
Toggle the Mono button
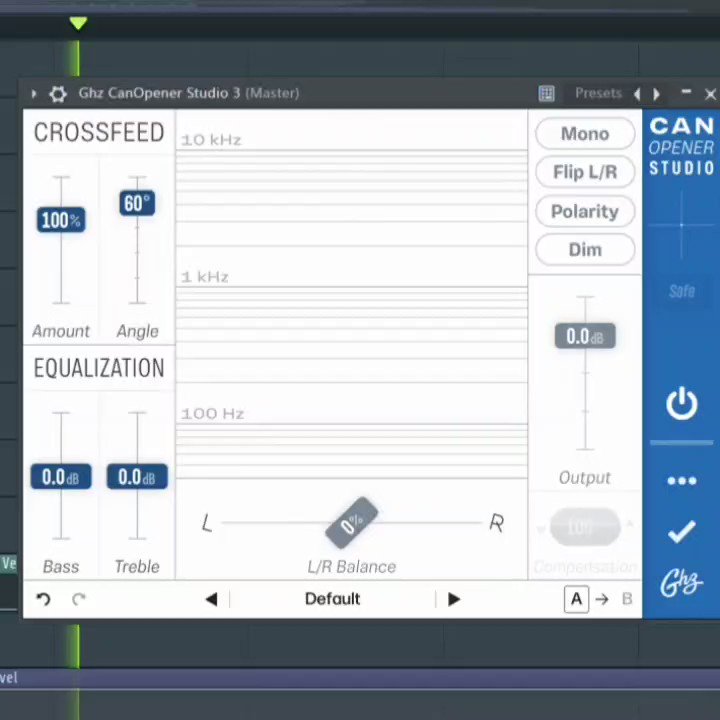coord(585,134)
